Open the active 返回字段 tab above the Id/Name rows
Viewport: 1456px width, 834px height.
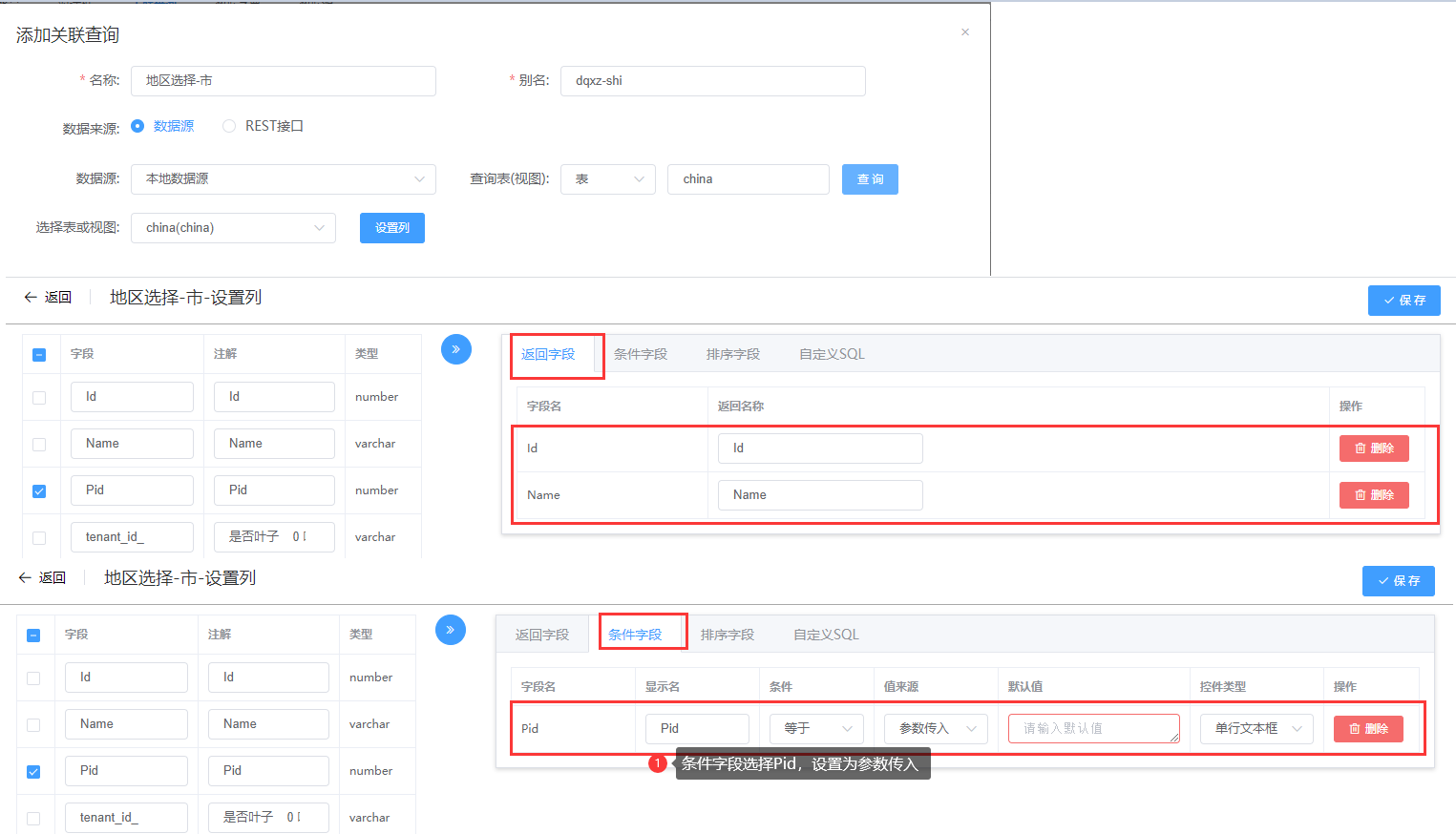[548, 354]
